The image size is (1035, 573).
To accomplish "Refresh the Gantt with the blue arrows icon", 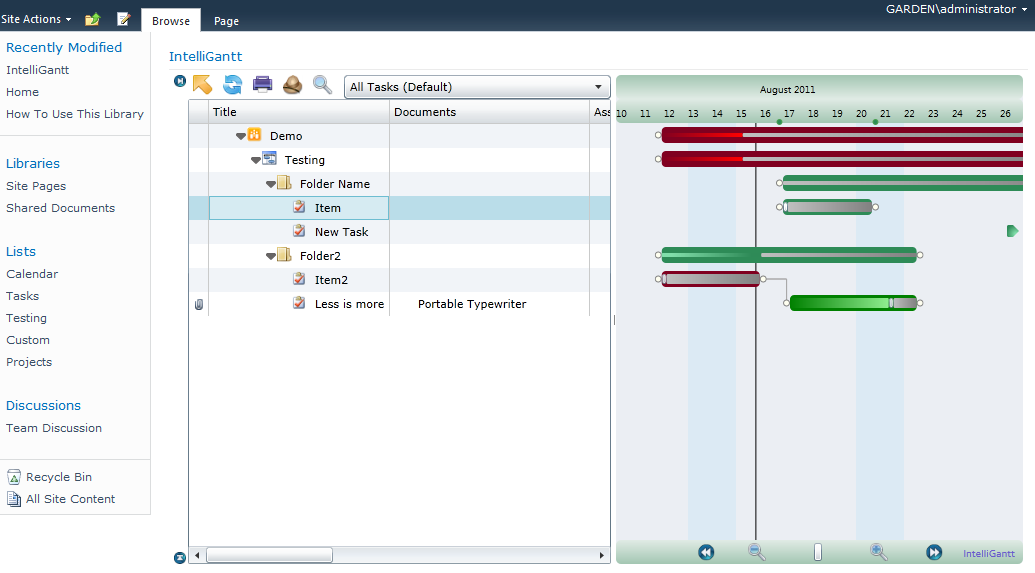I will point(232,84).
